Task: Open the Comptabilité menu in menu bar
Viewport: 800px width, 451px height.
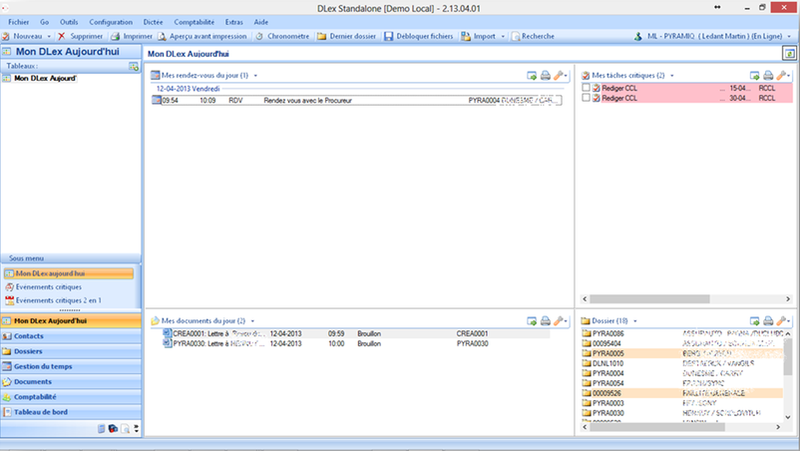Action: 193,21
